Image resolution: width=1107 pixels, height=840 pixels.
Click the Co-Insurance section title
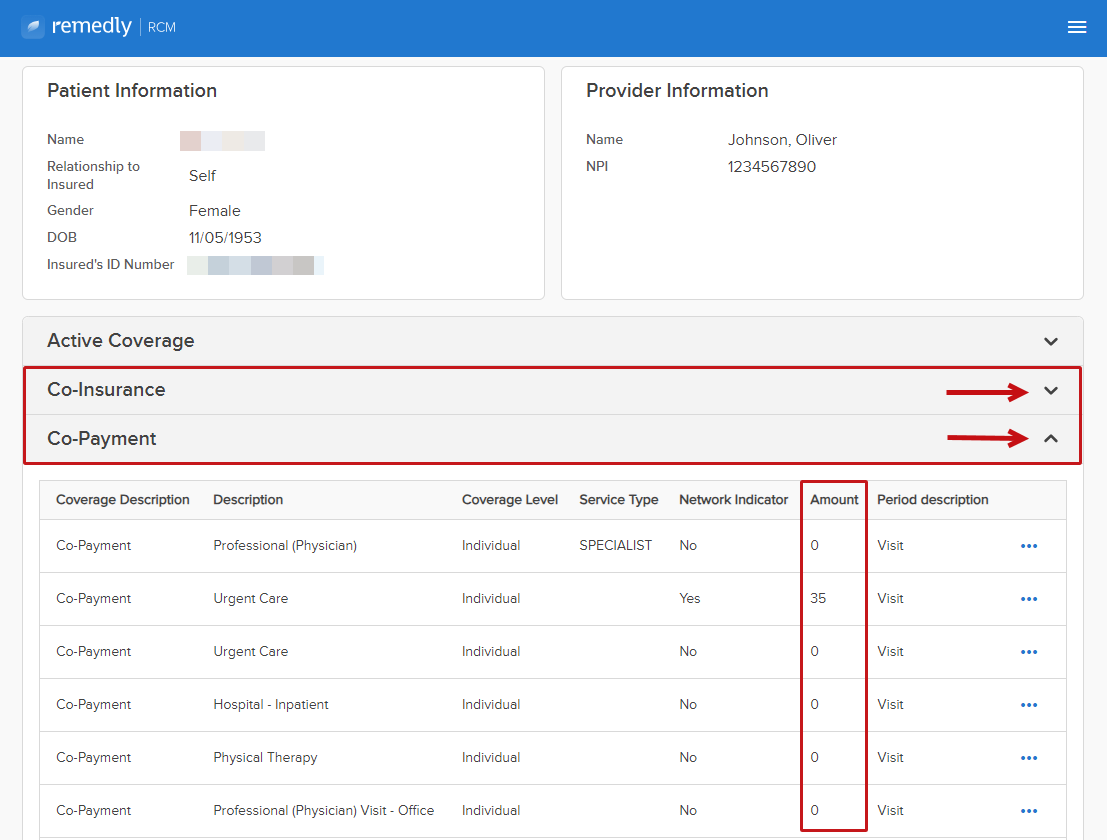tap(106, 390)
